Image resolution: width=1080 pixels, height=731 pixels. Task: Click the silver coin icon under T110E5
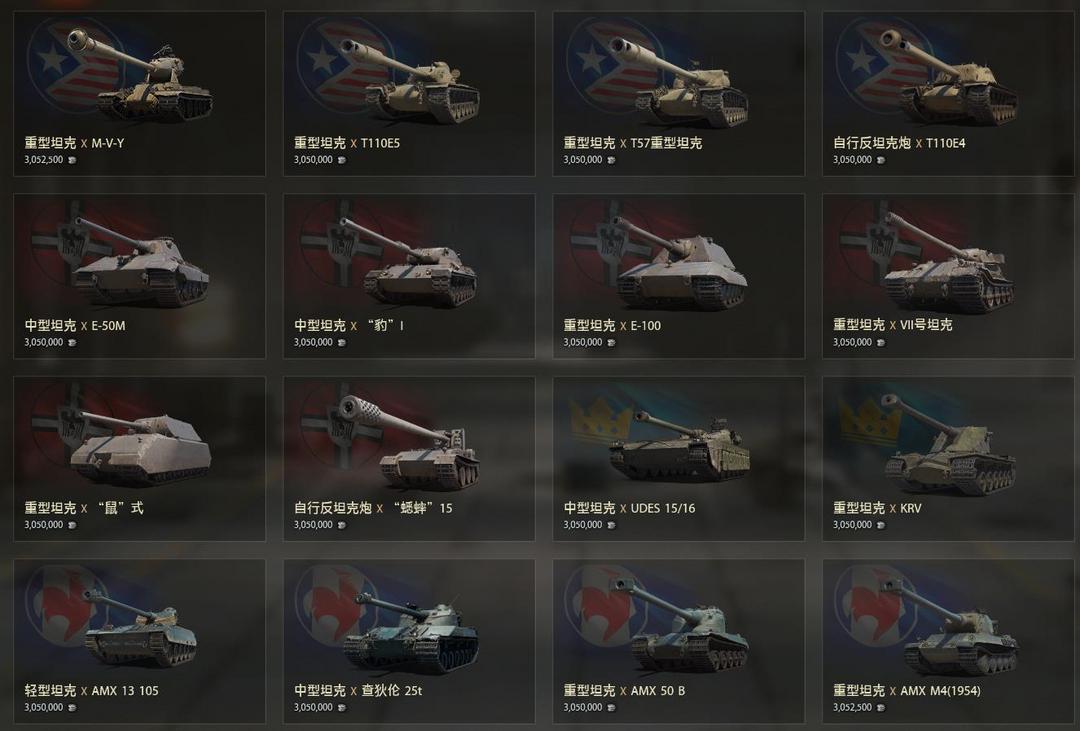(342, 160)
